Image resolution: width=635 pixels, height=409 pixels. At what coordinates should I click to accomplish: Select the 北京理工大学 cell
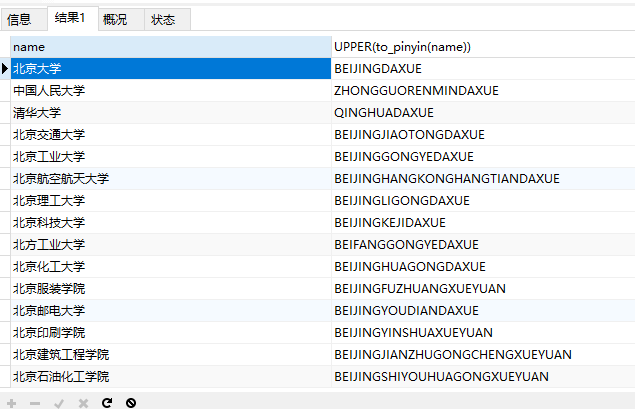tap(170, 200)
